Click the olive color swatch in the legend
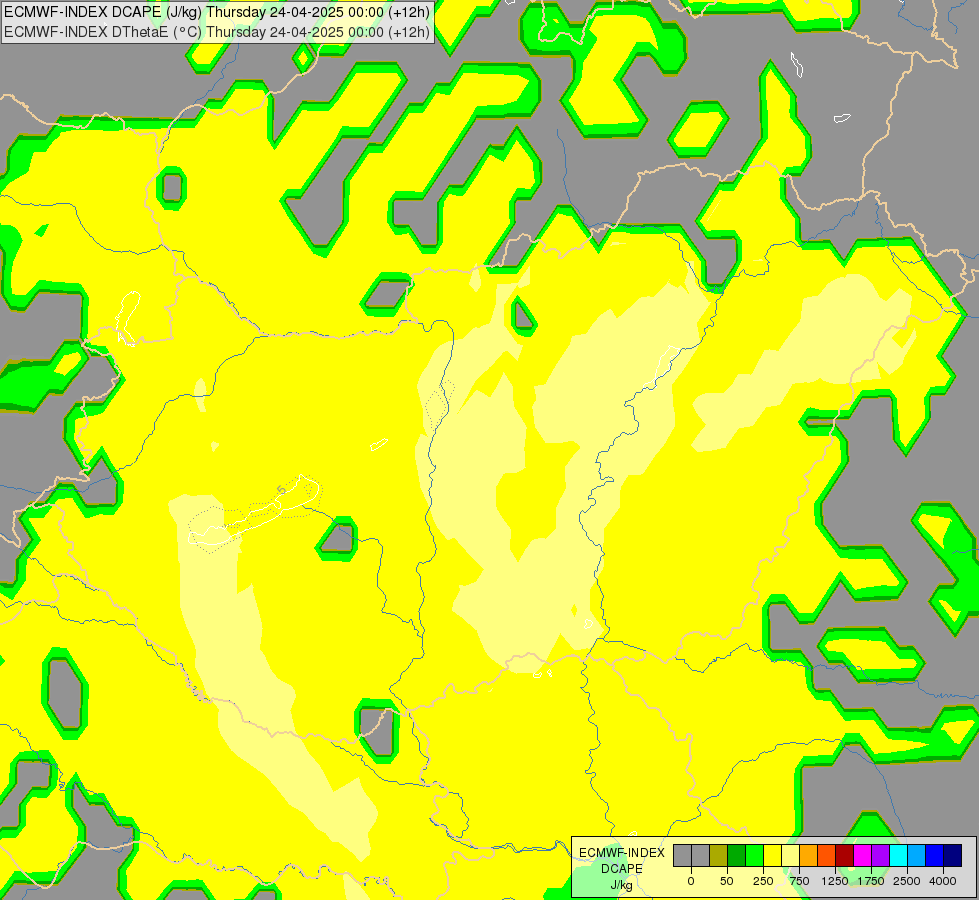Screen dimensions: 979x900 (x=719, y=855)
